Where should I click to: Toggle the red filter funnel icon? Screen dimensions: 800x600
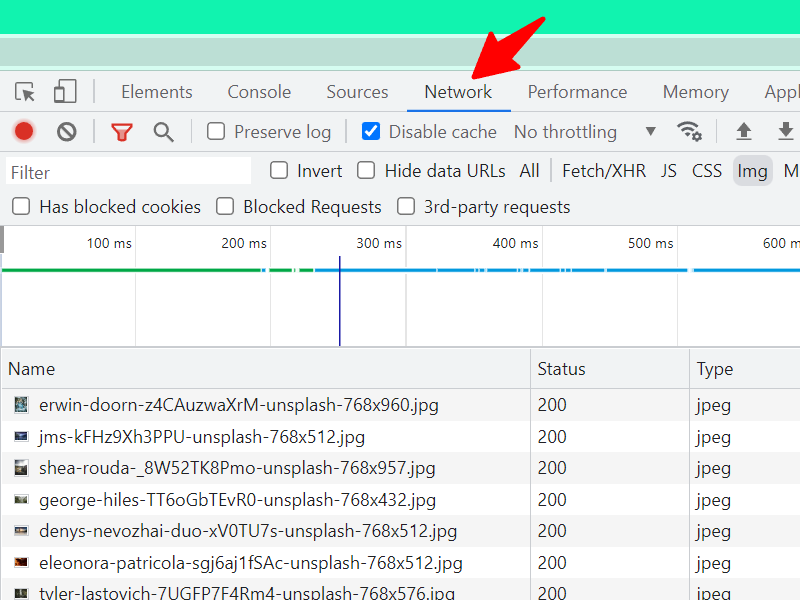pyautogui.click(x=122, y=132)
